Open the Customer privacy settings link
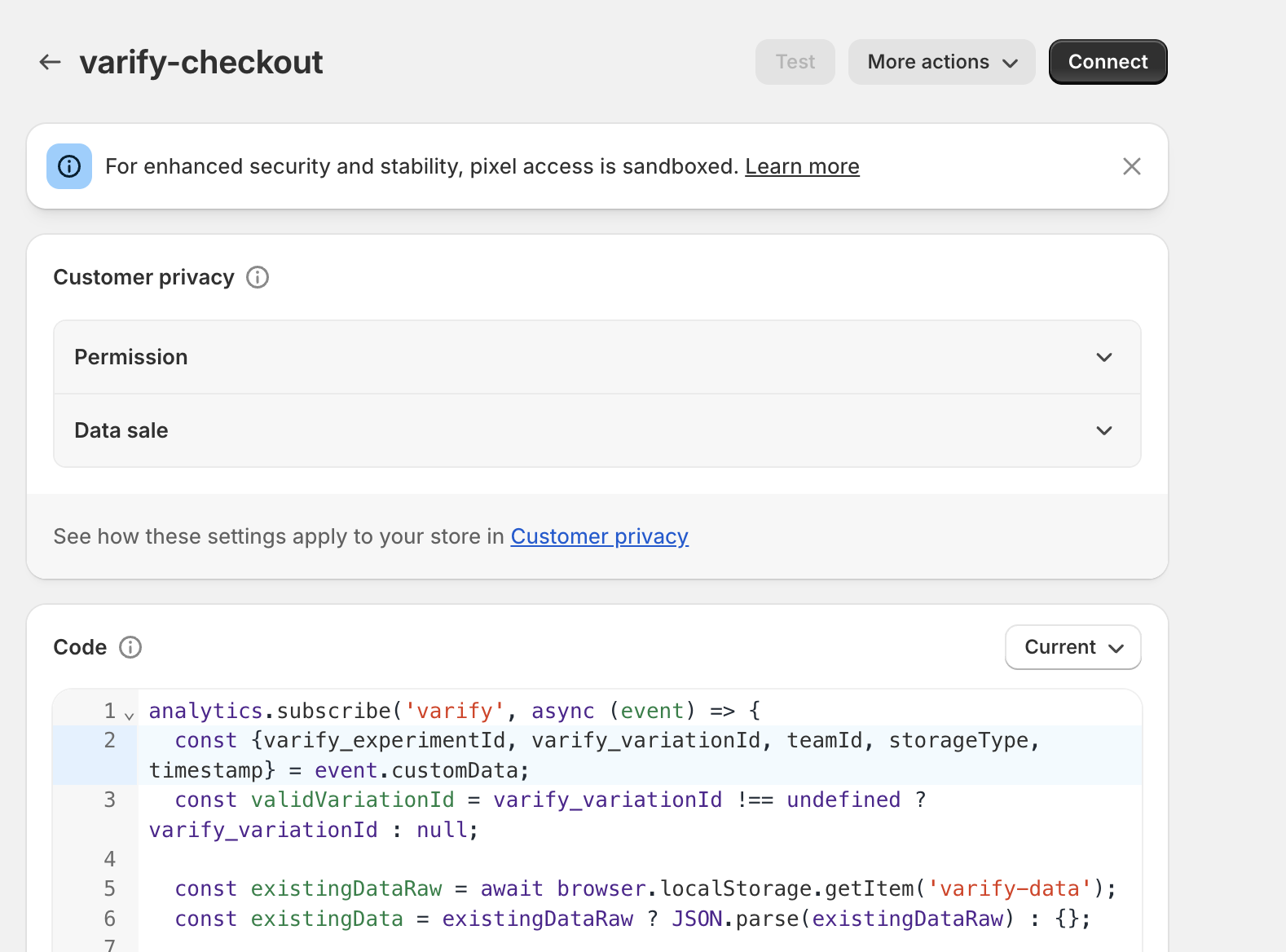Screen dimensions: 1286x952 (600, 536)
